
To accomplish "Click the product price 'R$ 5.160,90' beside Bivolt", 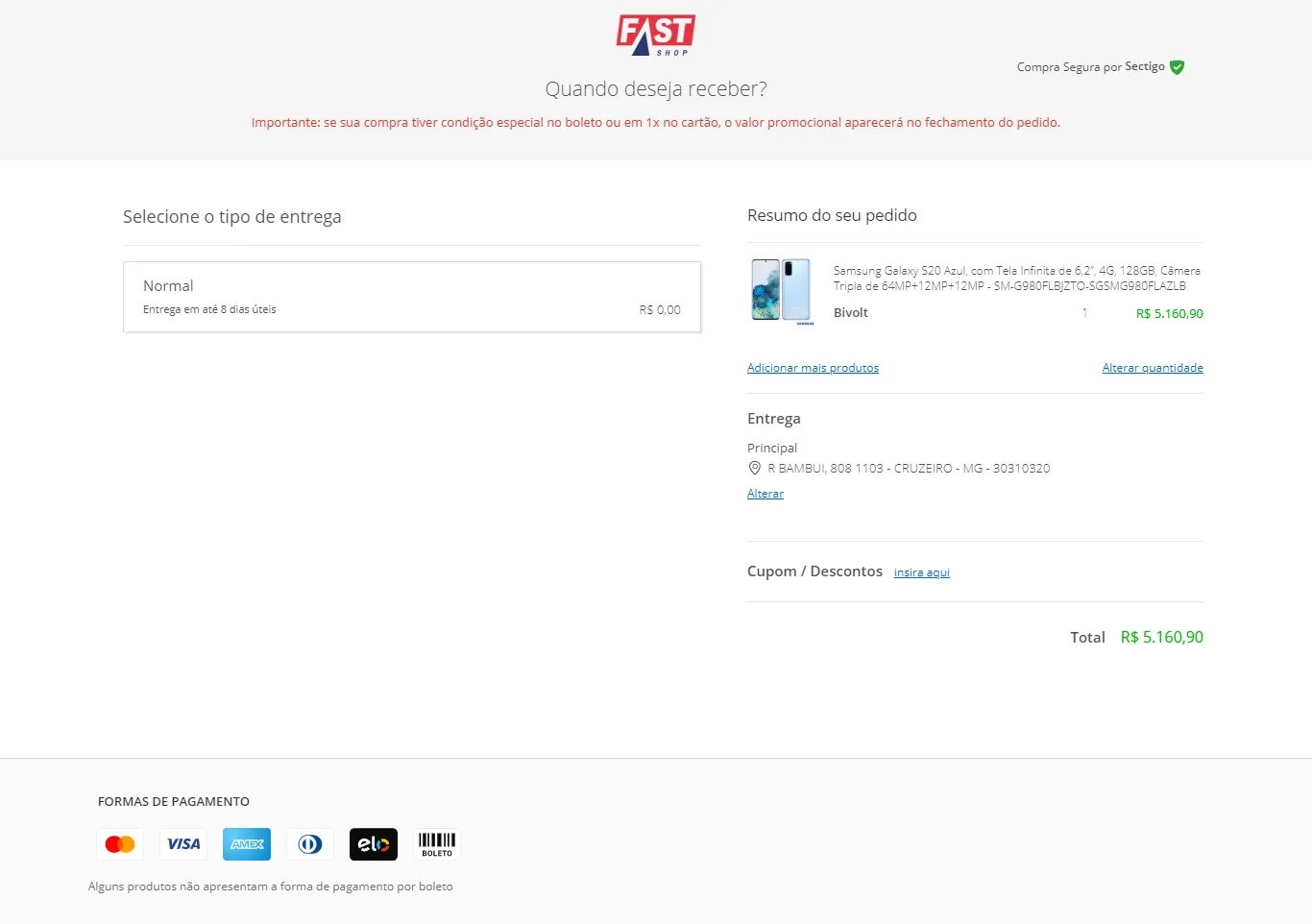I will (x=1170, y=314).
